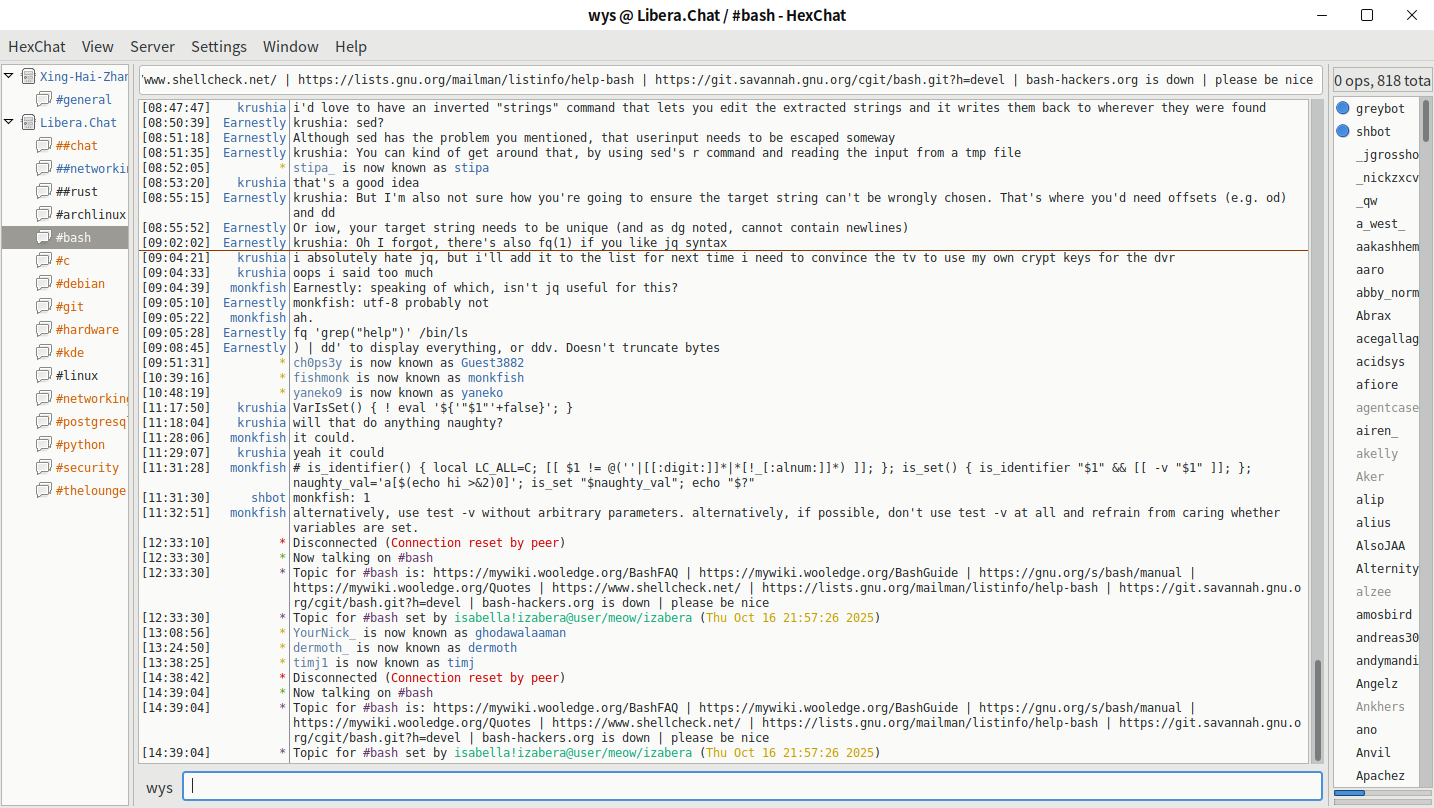The image size is (1434, 808).
Task: Click the nick button labeled wys
Action: [x=159, y=787]
